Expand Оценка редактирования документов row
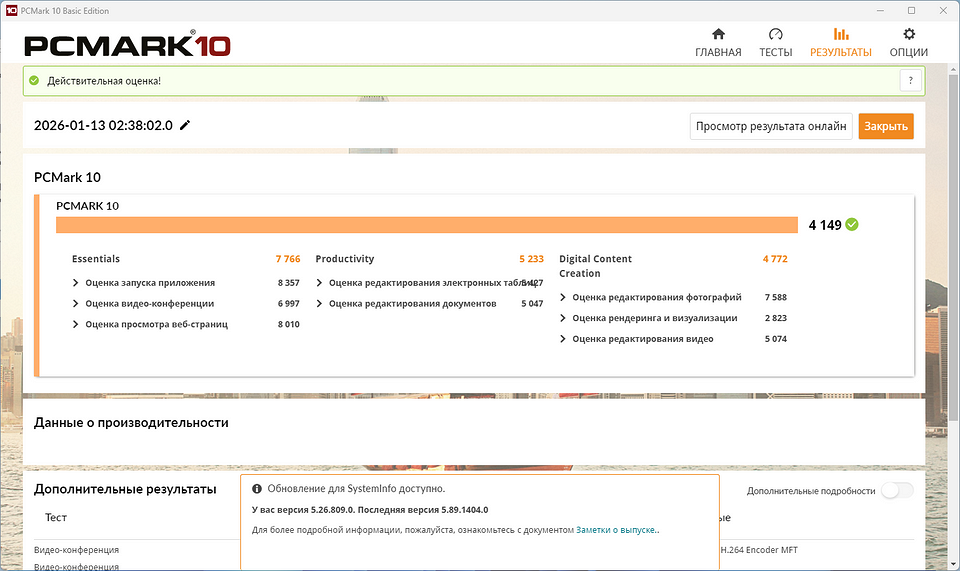 pos(319,304)
